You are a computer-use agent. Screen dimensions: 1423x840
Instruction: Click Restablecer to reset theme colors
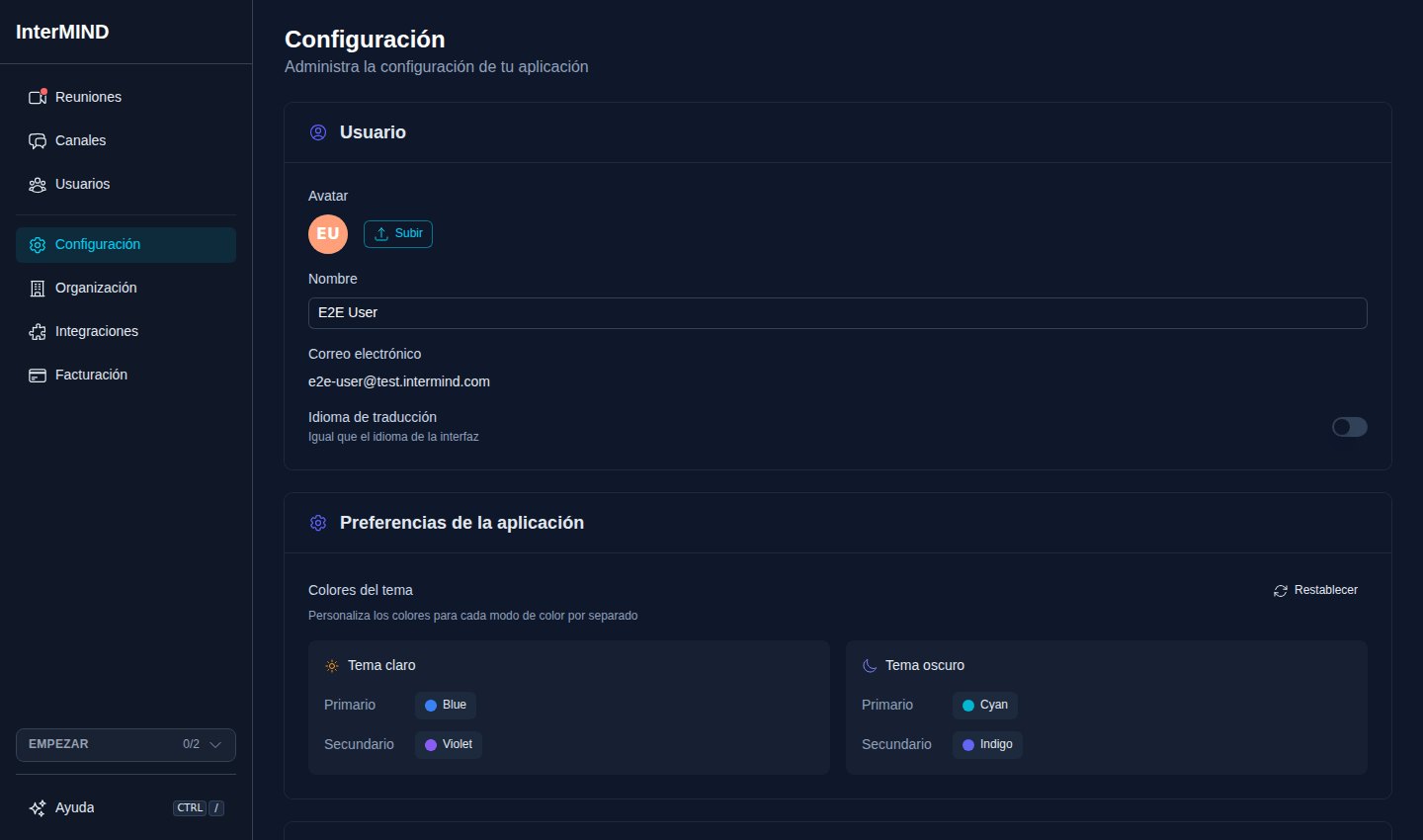1316,590
